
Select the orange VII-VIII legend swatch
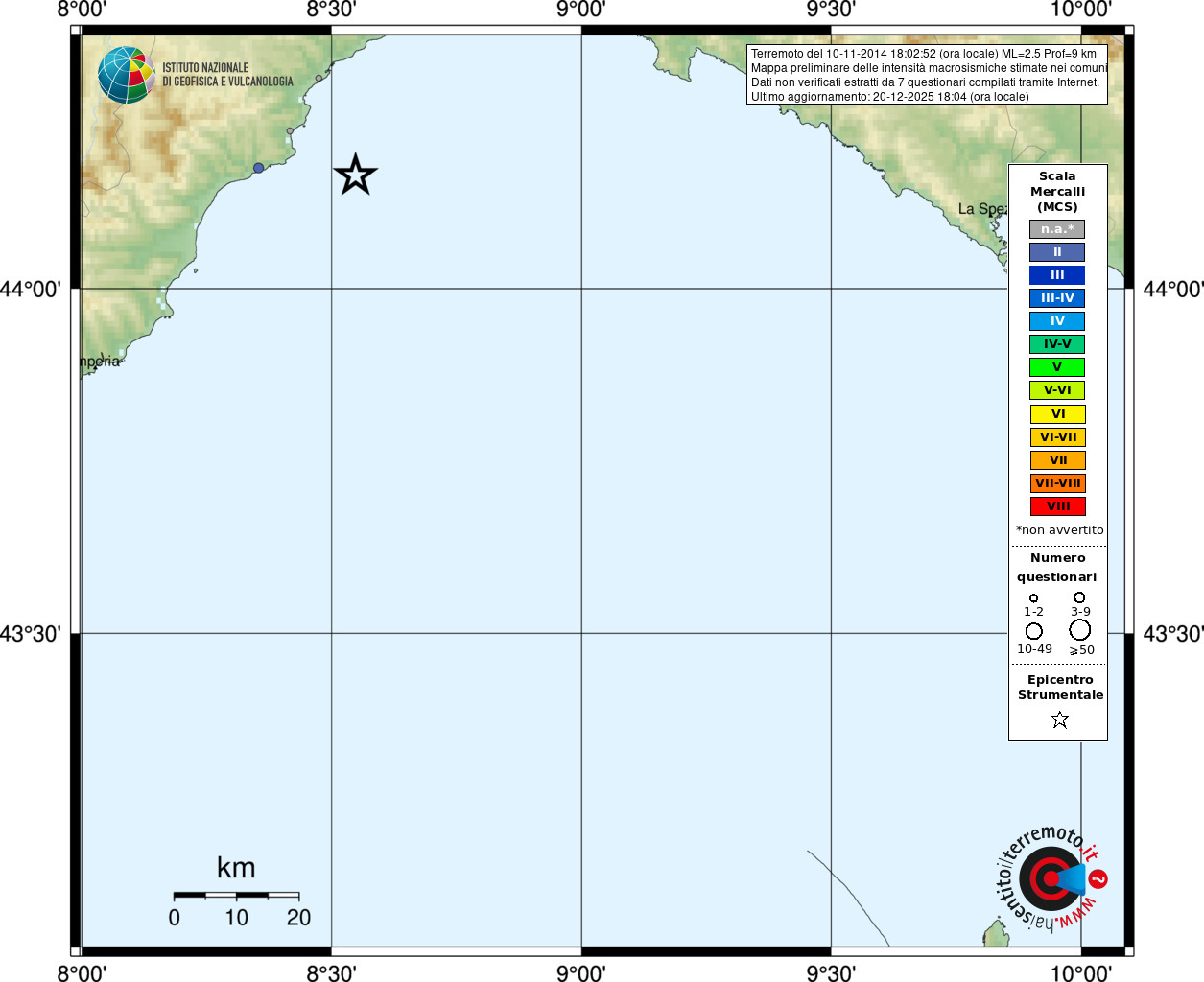pyautogui.click(x=1058, y=483)
